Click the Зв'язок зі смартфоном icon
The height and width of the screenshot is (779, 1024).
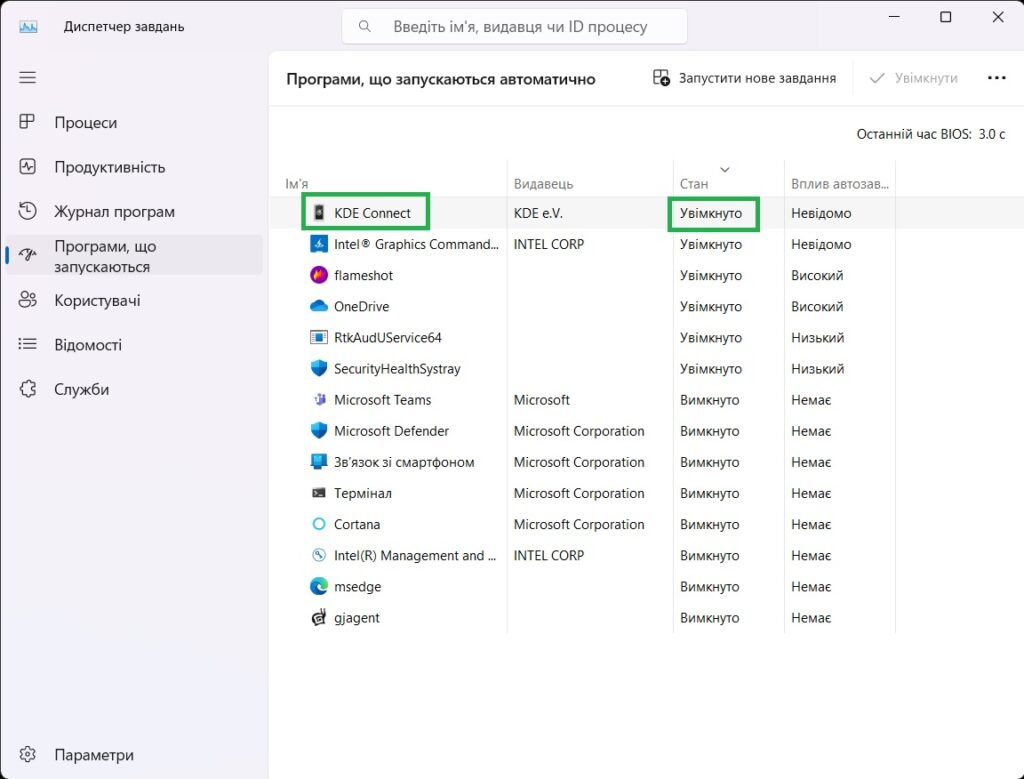pos(319,462)
